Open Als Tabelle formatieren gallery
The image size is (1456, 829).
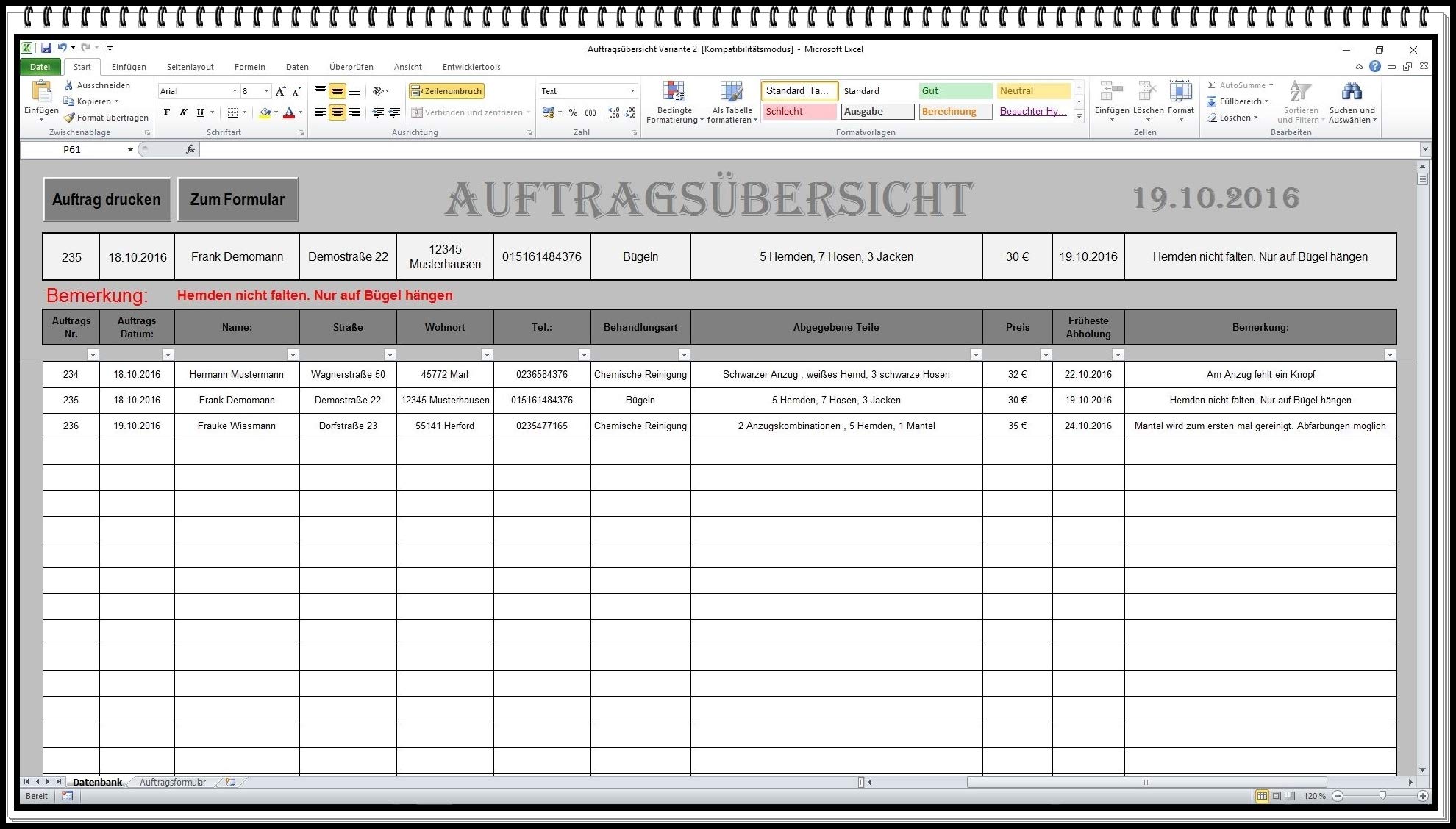click(732, 102)
